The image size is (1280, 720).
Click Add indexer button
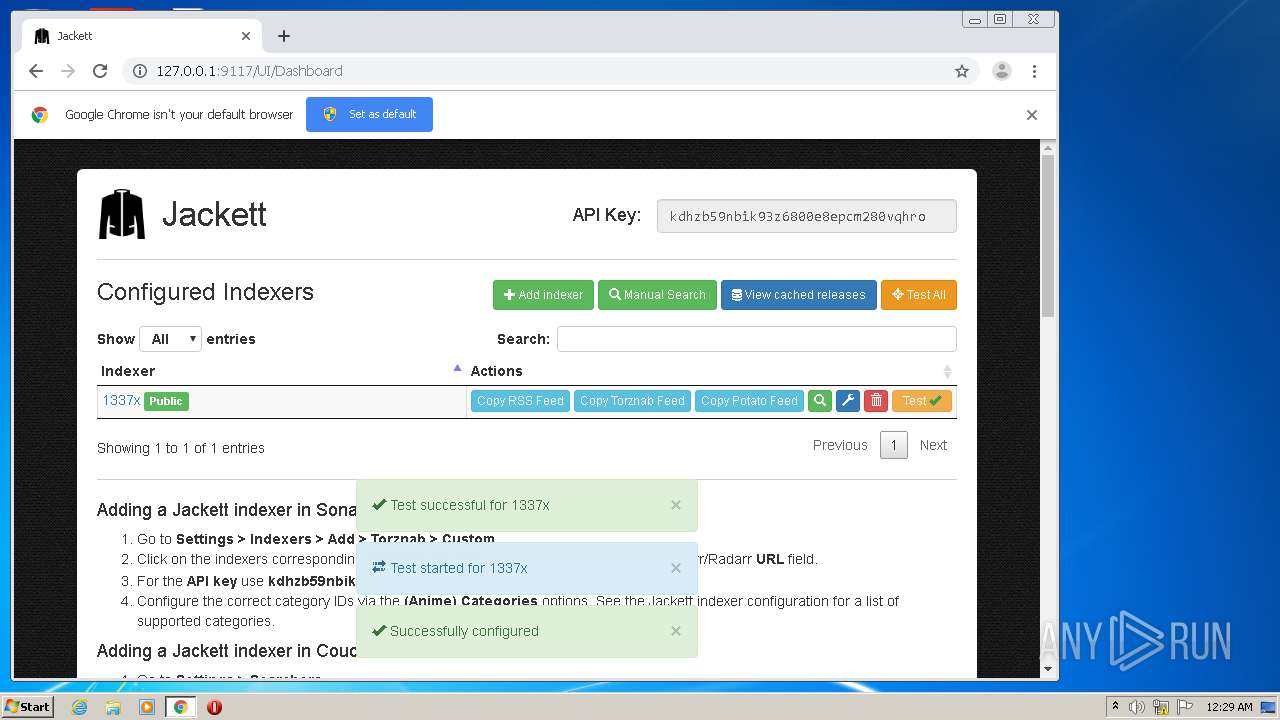tap(543, 295)
